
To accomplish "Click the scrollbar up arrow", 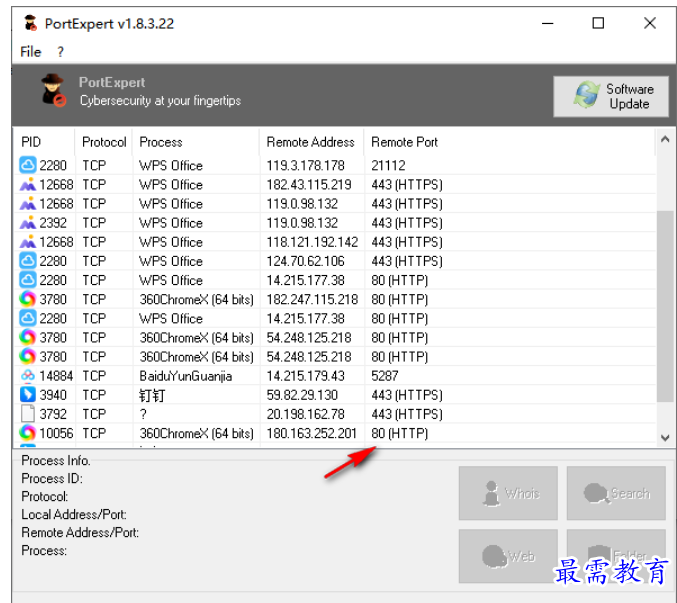I will (x=666, y=142).
